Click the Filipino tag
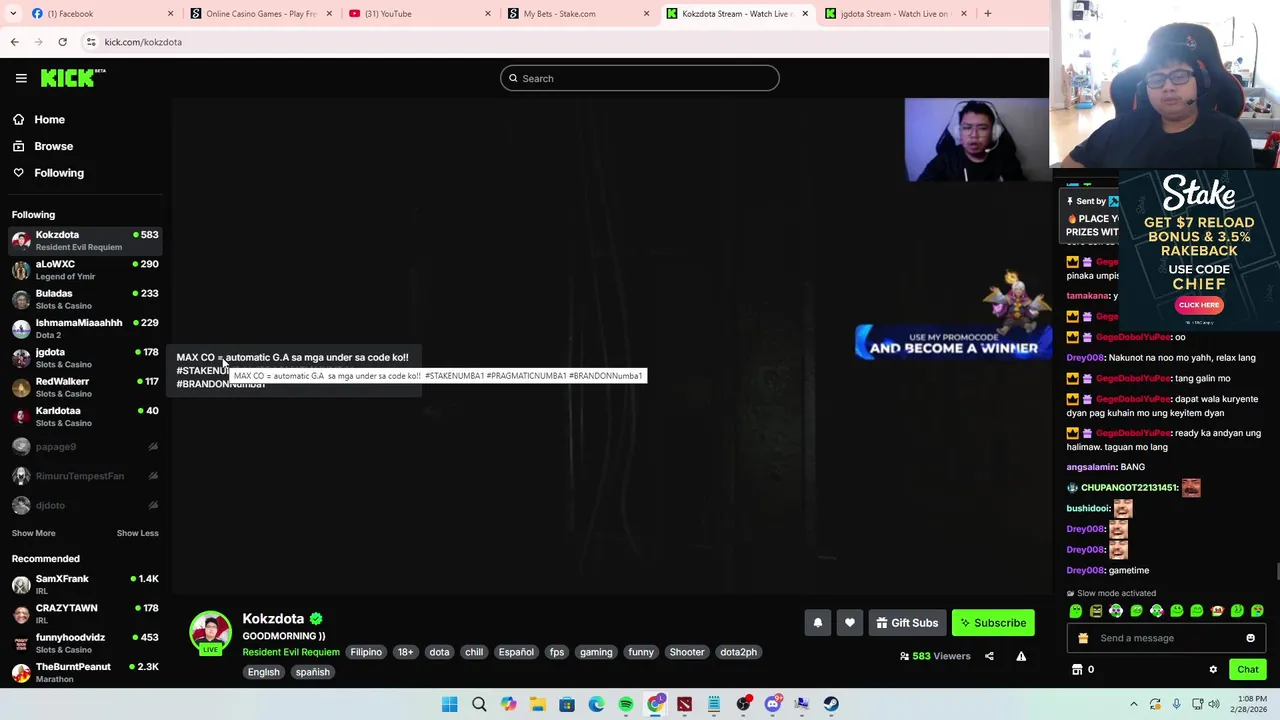 [x=366, y=652]
